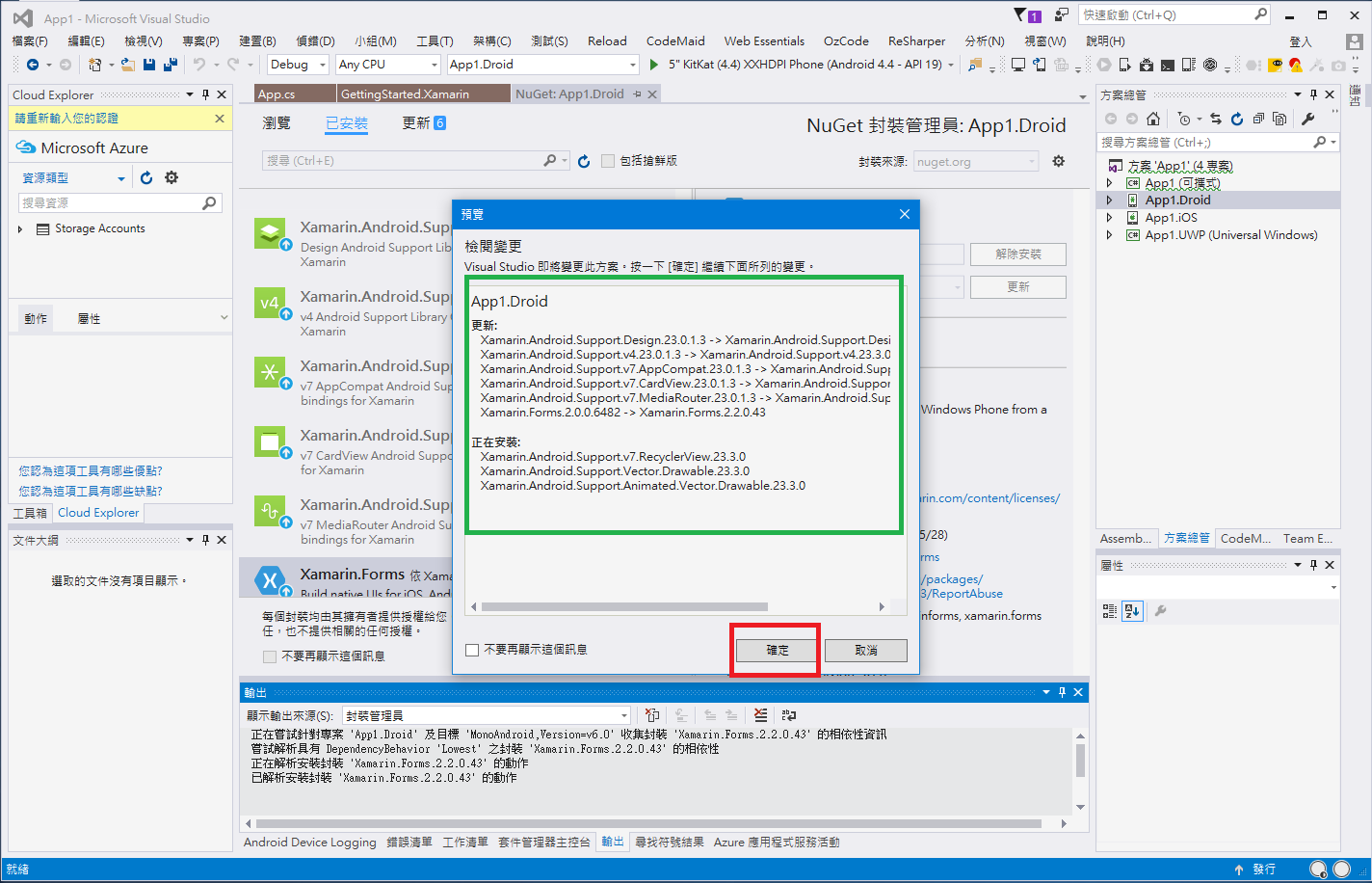Open the CodeMaid menu
Screen dimensions: 1372x883
coord(675,40)
